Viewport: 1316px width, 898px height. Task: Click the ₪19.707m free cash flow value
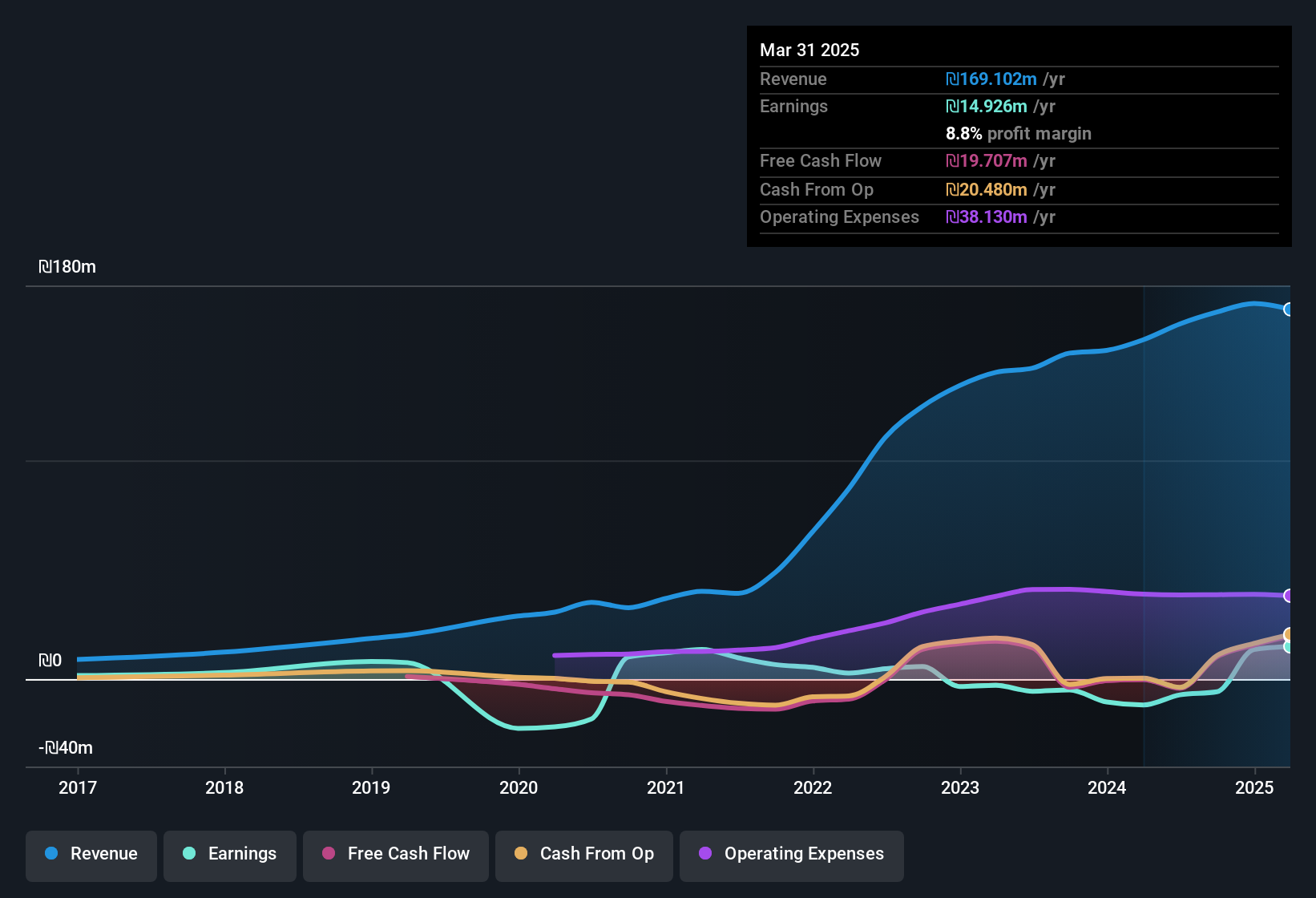(x=987, y=161)
